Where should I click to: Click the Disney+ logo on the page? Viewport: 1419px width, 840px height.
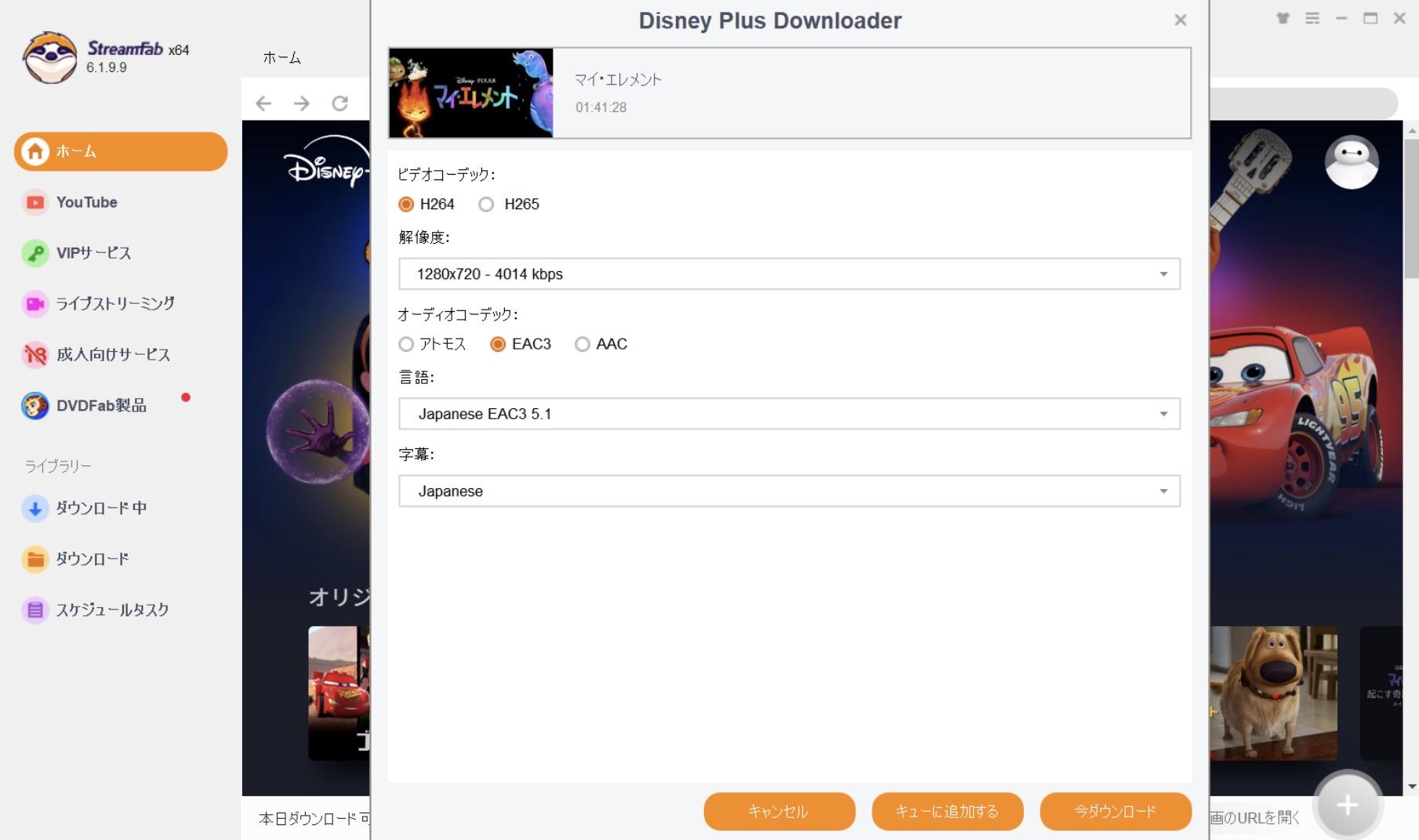click(326, 163)
